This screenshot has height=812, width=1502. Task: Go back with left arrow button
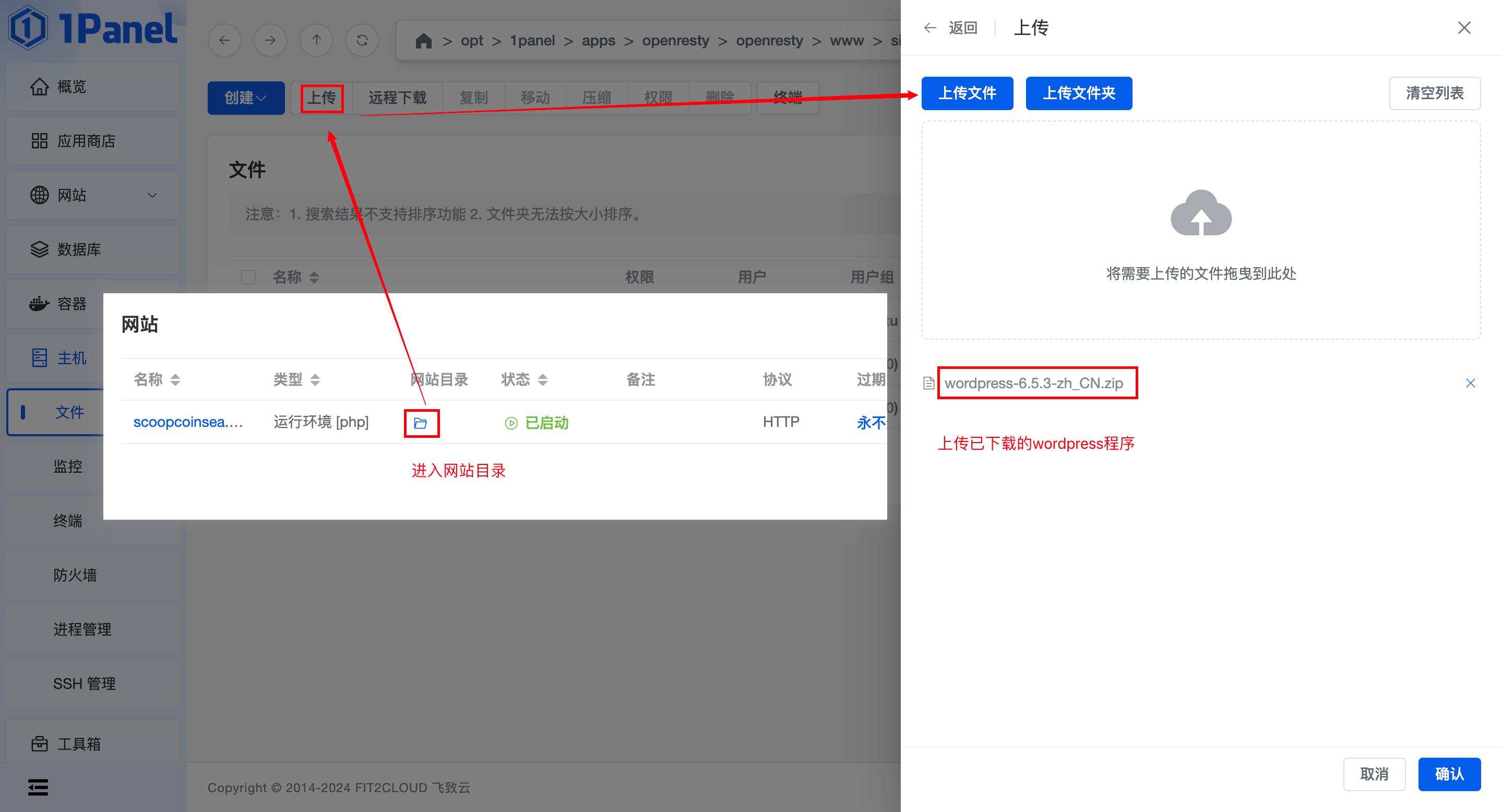(x=224, y=40)
